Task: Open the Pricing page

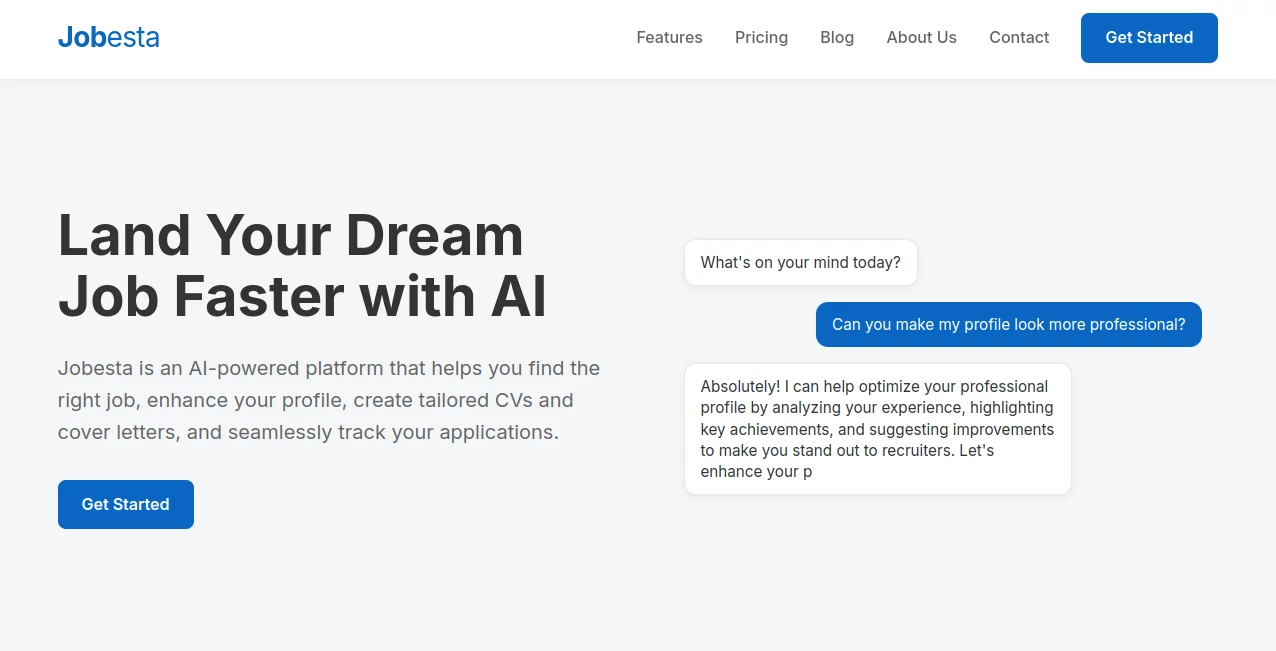Action: [761, 37]
